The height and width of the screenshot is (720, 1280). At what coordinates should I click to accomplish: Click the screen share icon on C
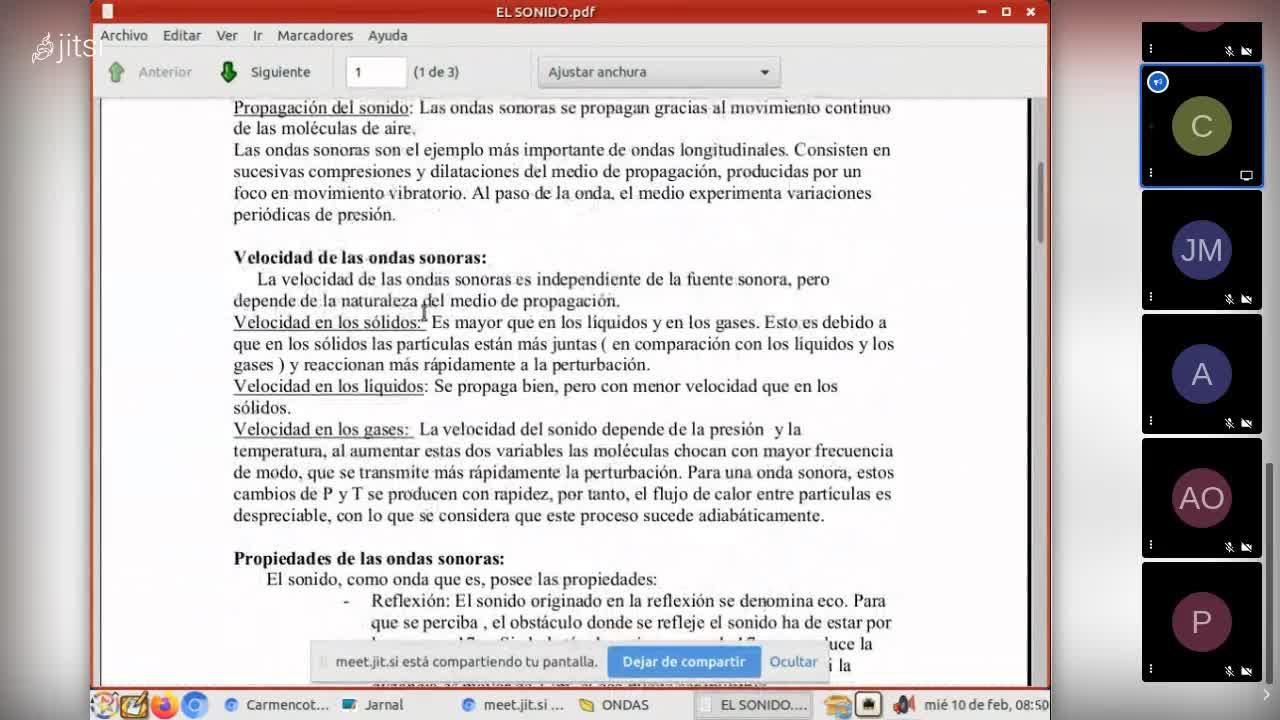pos(1247,175)
